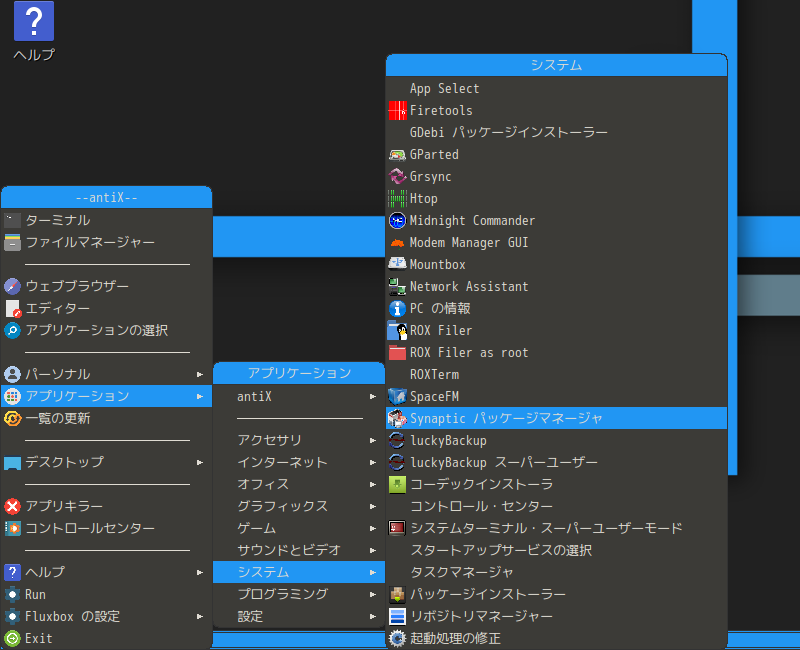Click the SpaceFM icon
Screen dimensions: 800x650
click(397, 396)
